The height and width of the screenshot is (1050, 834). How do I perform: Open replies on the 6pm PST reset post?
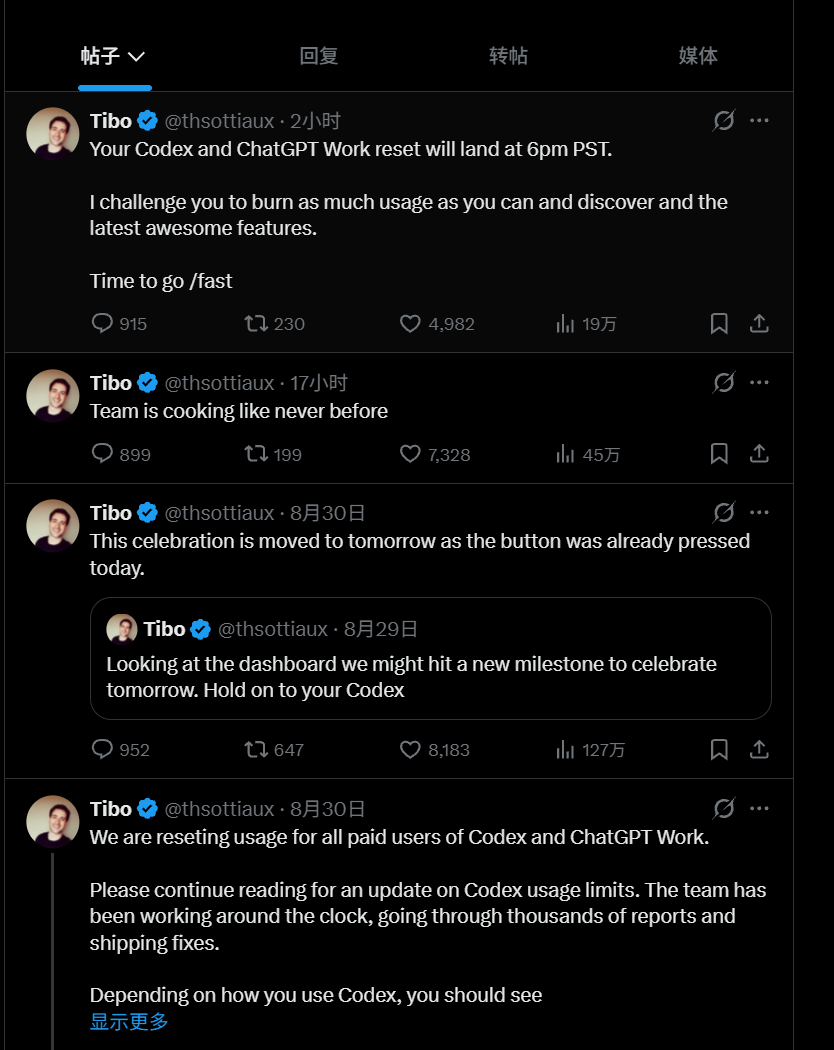[x=119, y=324]
